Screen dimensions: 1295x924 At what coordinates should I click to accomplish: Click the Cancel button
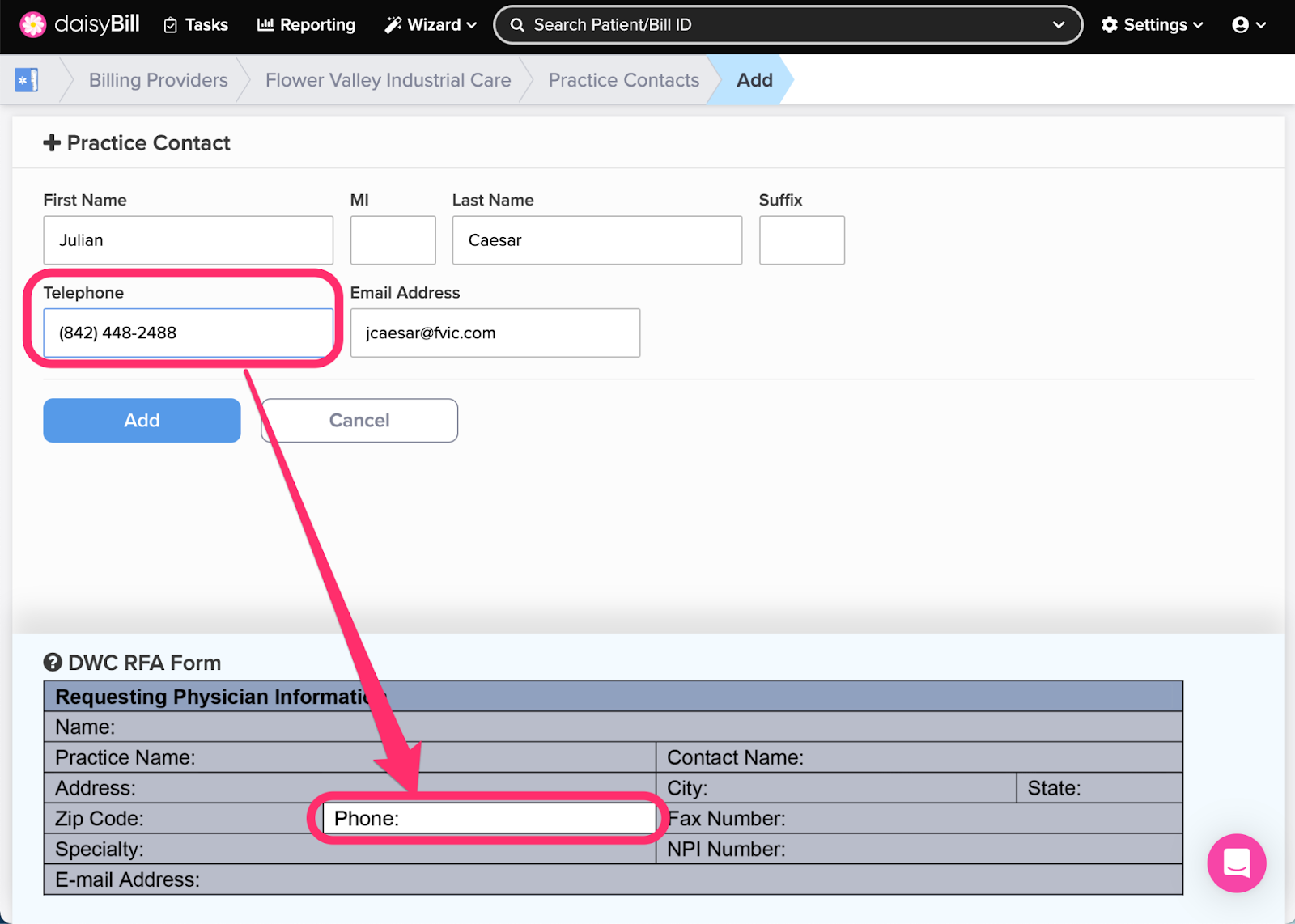click(x=359, y=421)
